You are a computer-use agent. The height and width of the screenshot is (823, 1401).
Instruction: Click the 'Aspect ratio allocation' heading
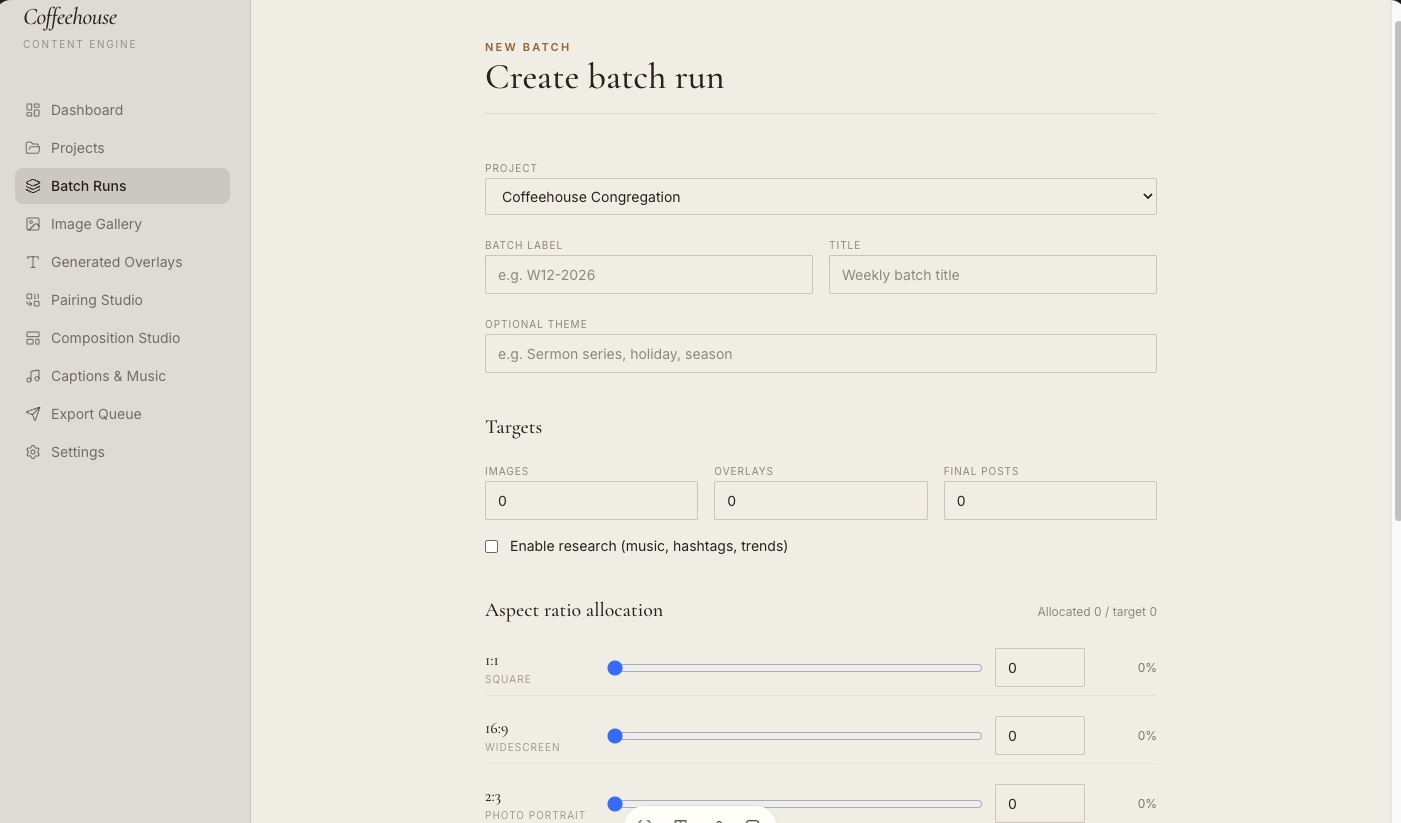(574, 610)
